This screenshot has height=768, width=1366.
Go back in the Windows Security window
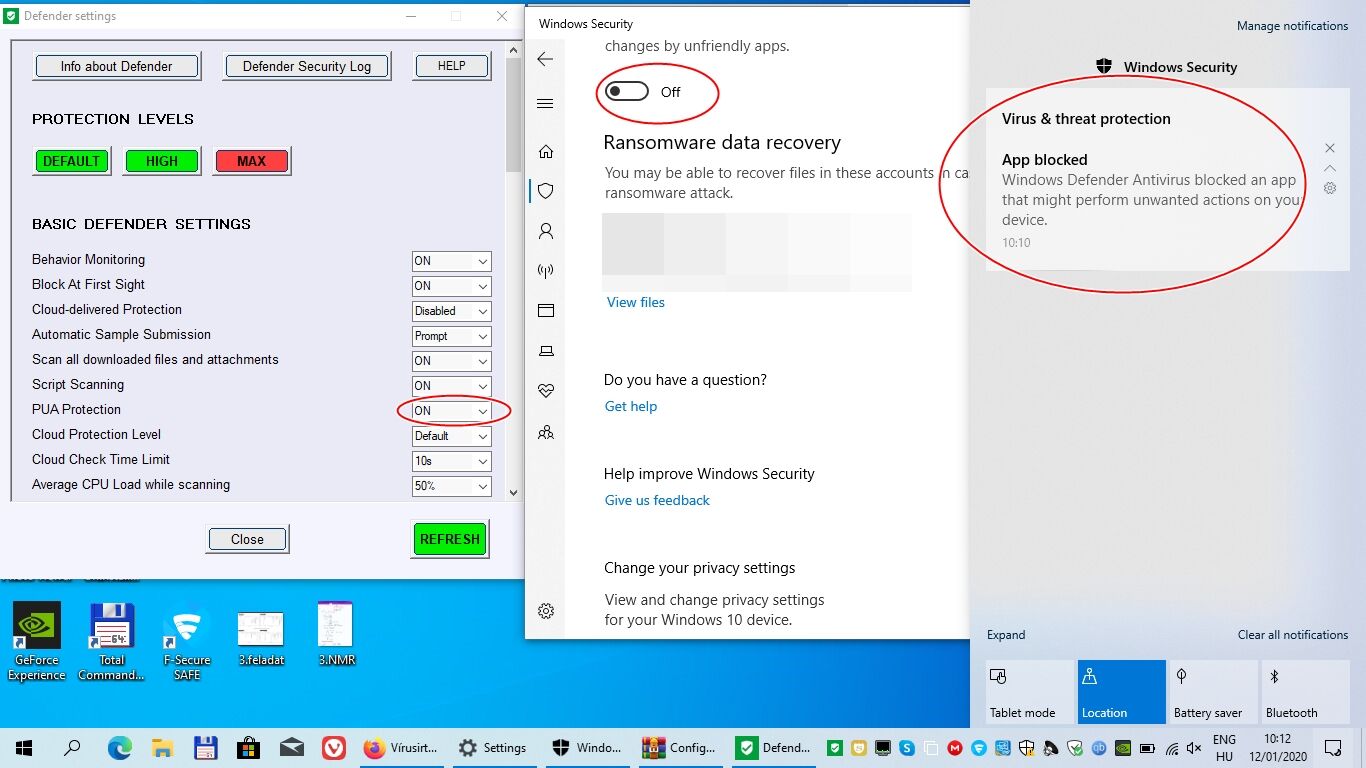pyautogui.click(x=545, y=60)
